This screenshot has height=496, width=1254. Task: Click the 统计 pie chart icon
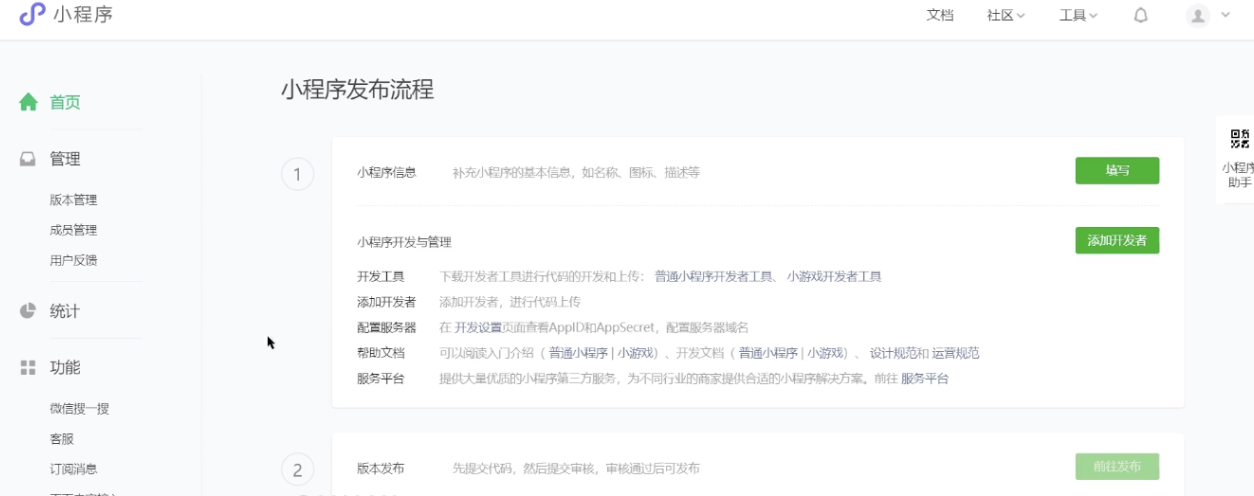(28, 311)
